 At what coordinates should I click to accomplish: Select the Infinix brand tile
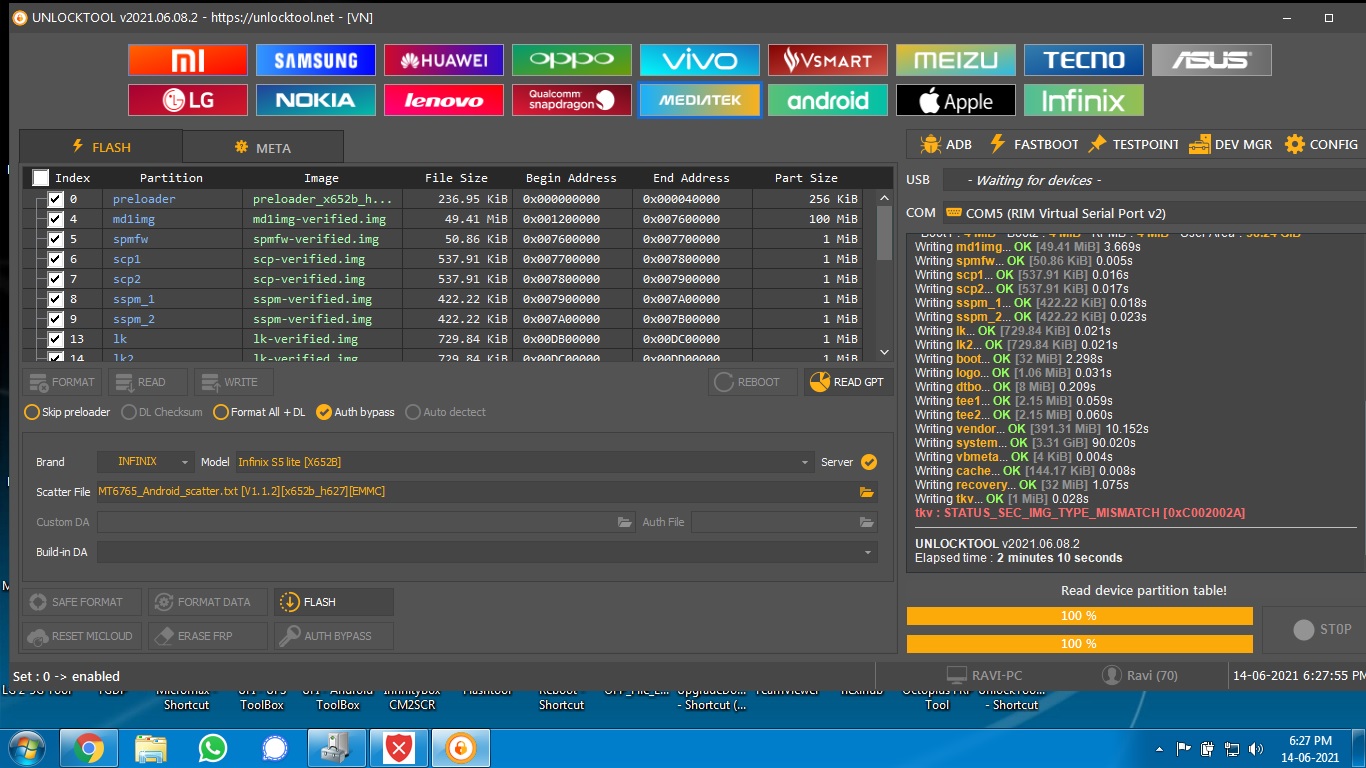[1084, 100]
